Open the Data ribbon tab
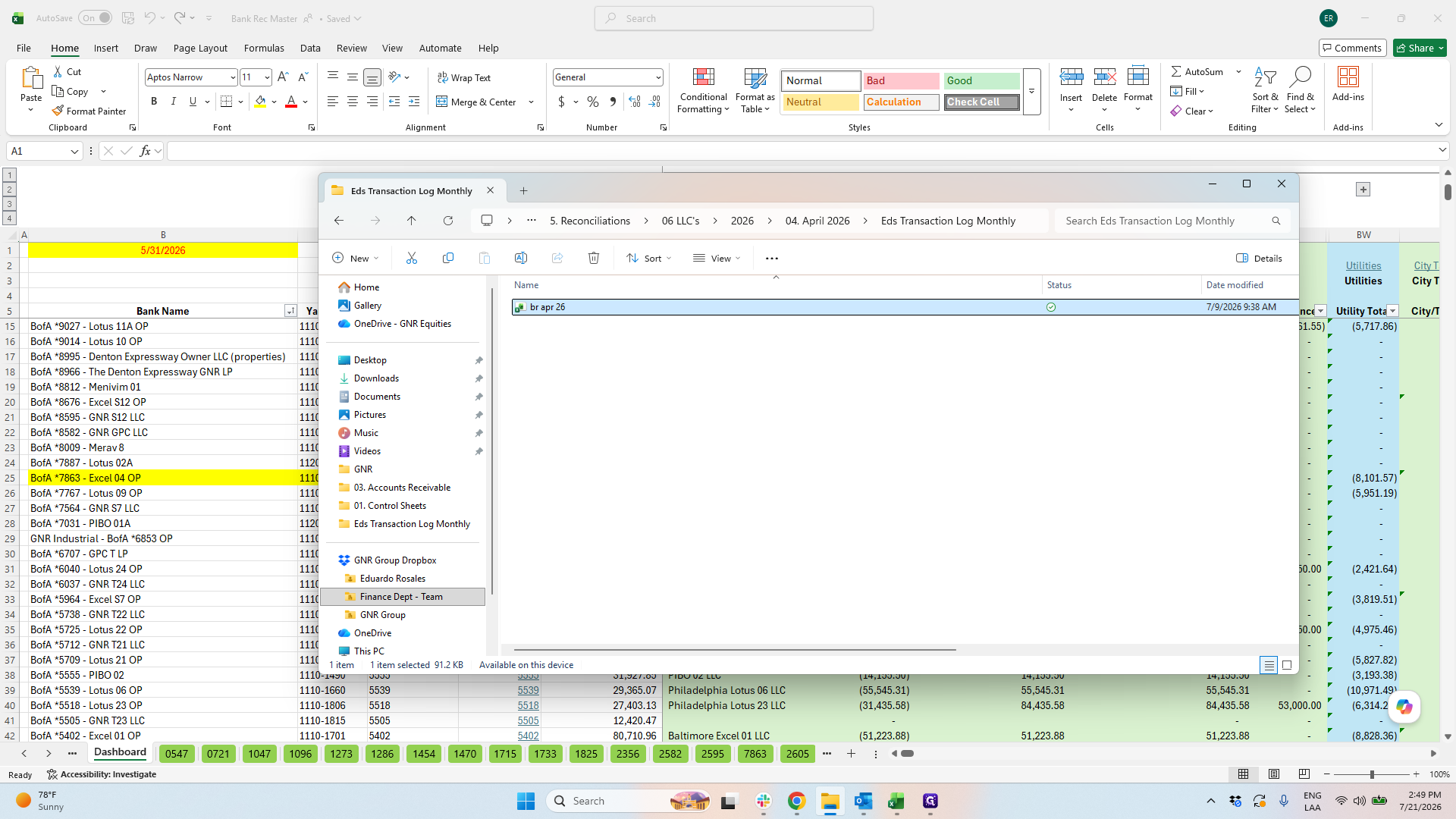 (x=310, y=48)
